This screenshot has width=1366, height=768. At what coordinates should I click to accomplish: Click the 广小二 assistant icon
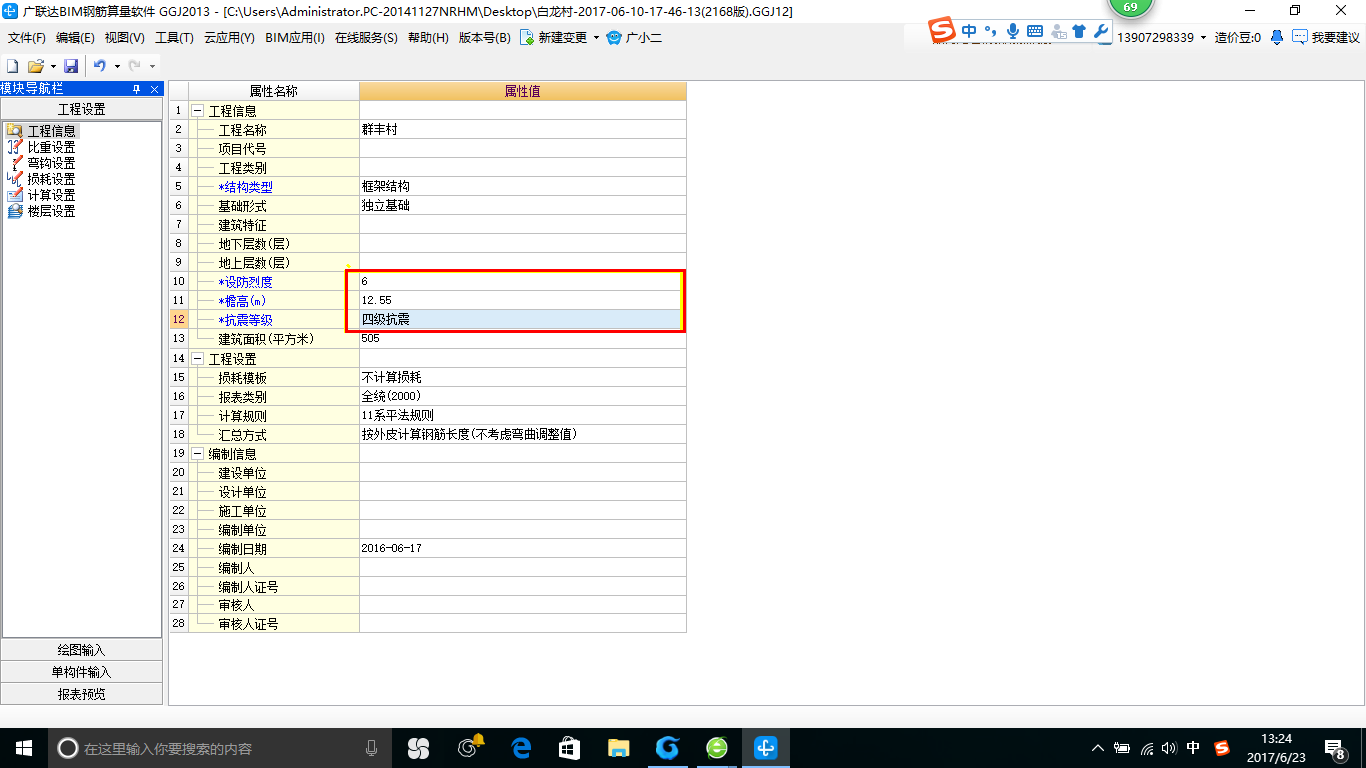(x=614, y=37)
